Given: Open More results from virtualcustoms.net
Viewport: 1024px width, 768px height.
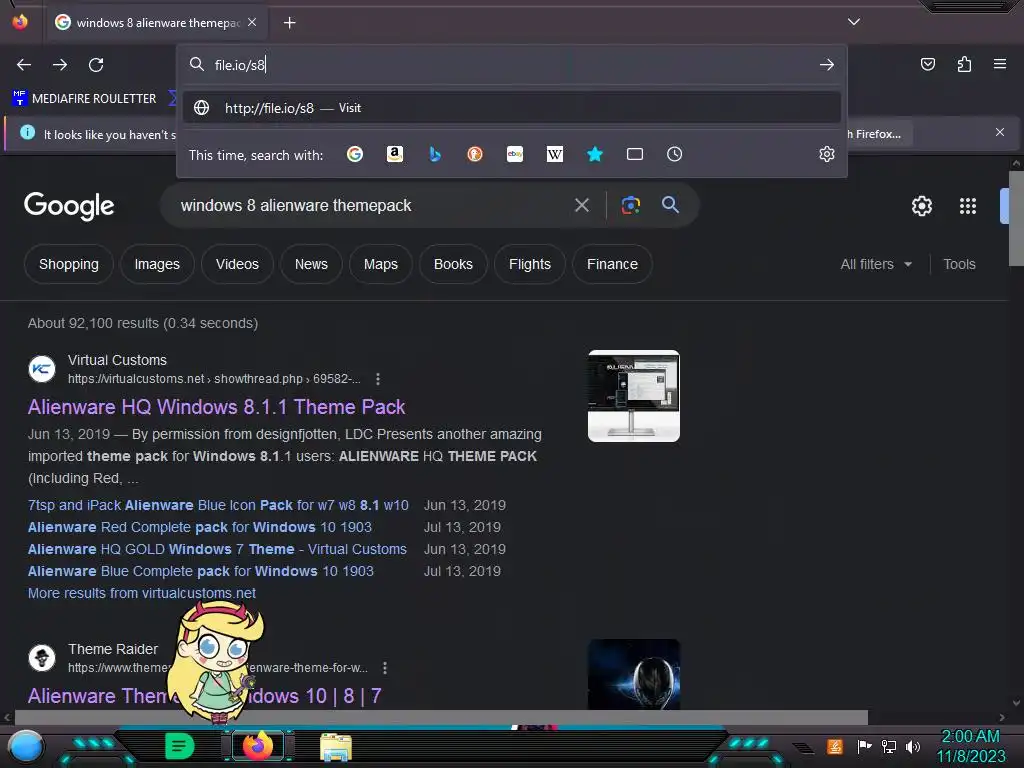Looking at the screenshot, I should coord(142,593).
